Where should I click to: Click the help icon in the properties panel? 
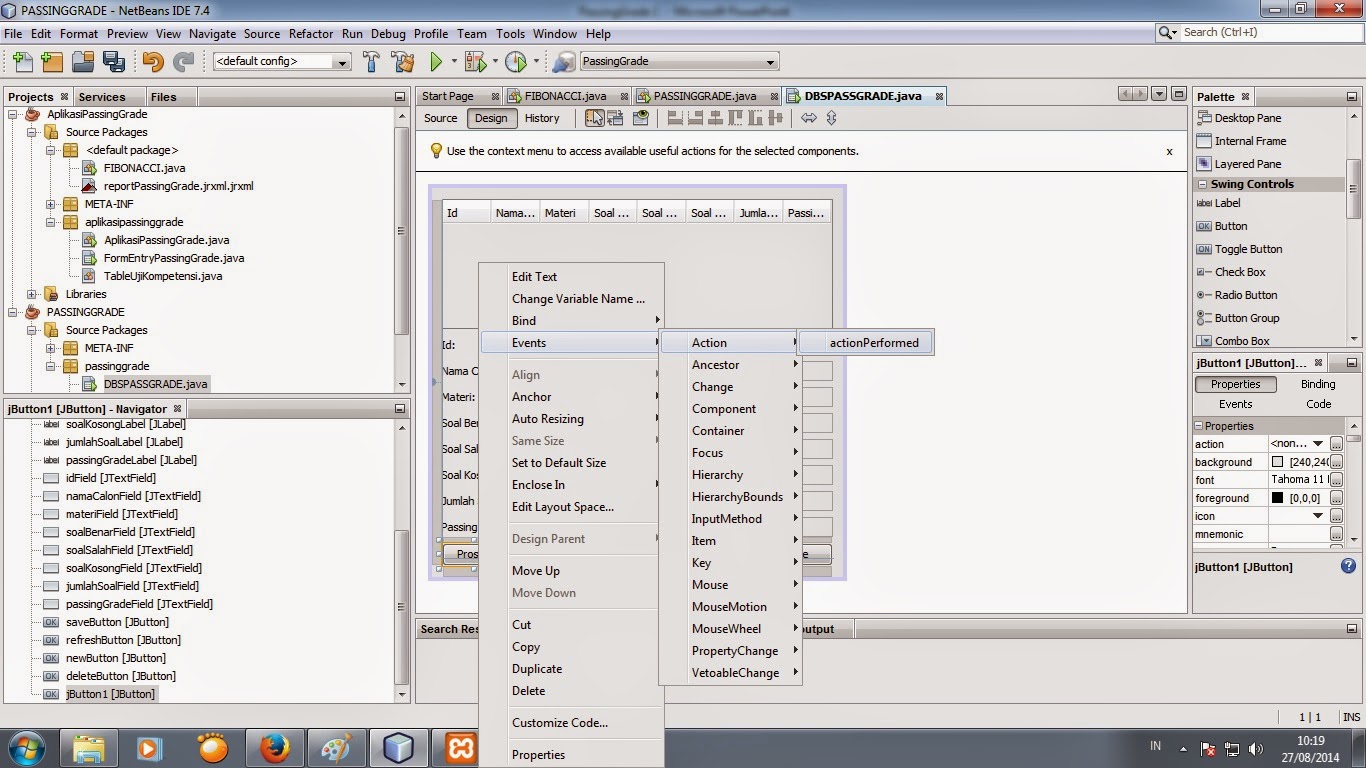click(1348, 566)
